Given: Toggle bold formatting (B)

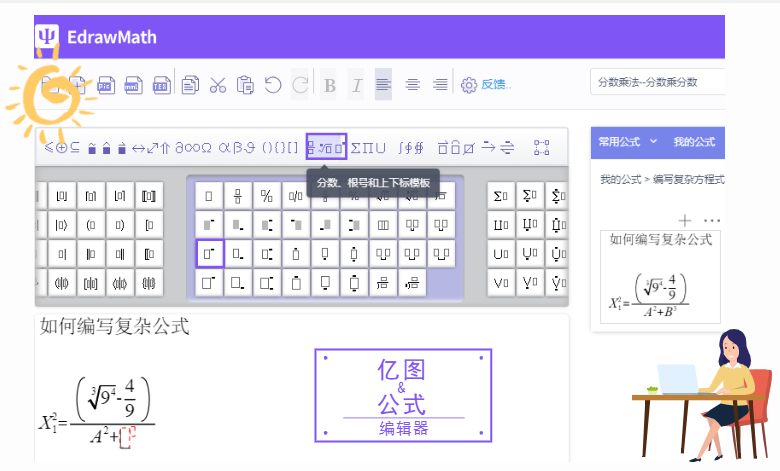Looking at the screenshot, I should point(329,86).
